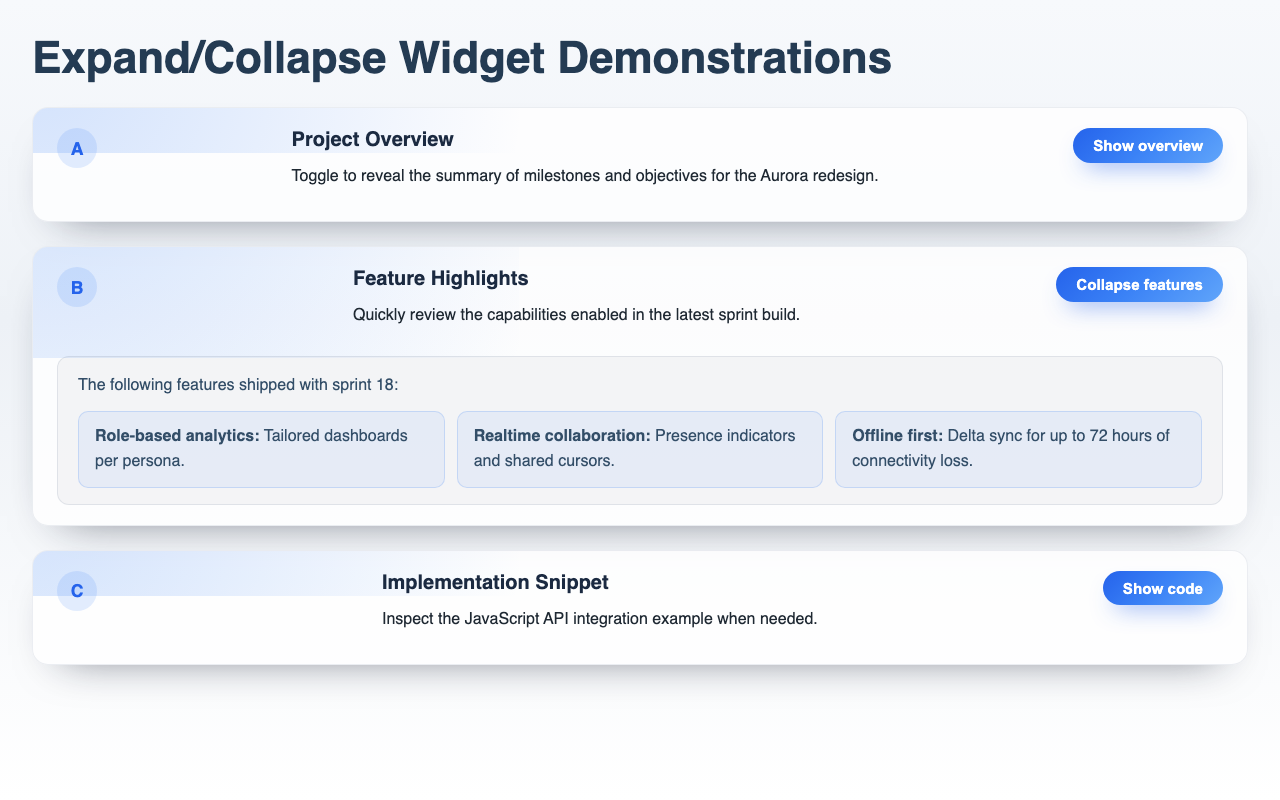The width and height of the screenshot is (1280, 800).
Task: Toggle the Implementation Snippet panel open
Action: click(x=1162, y=588)
